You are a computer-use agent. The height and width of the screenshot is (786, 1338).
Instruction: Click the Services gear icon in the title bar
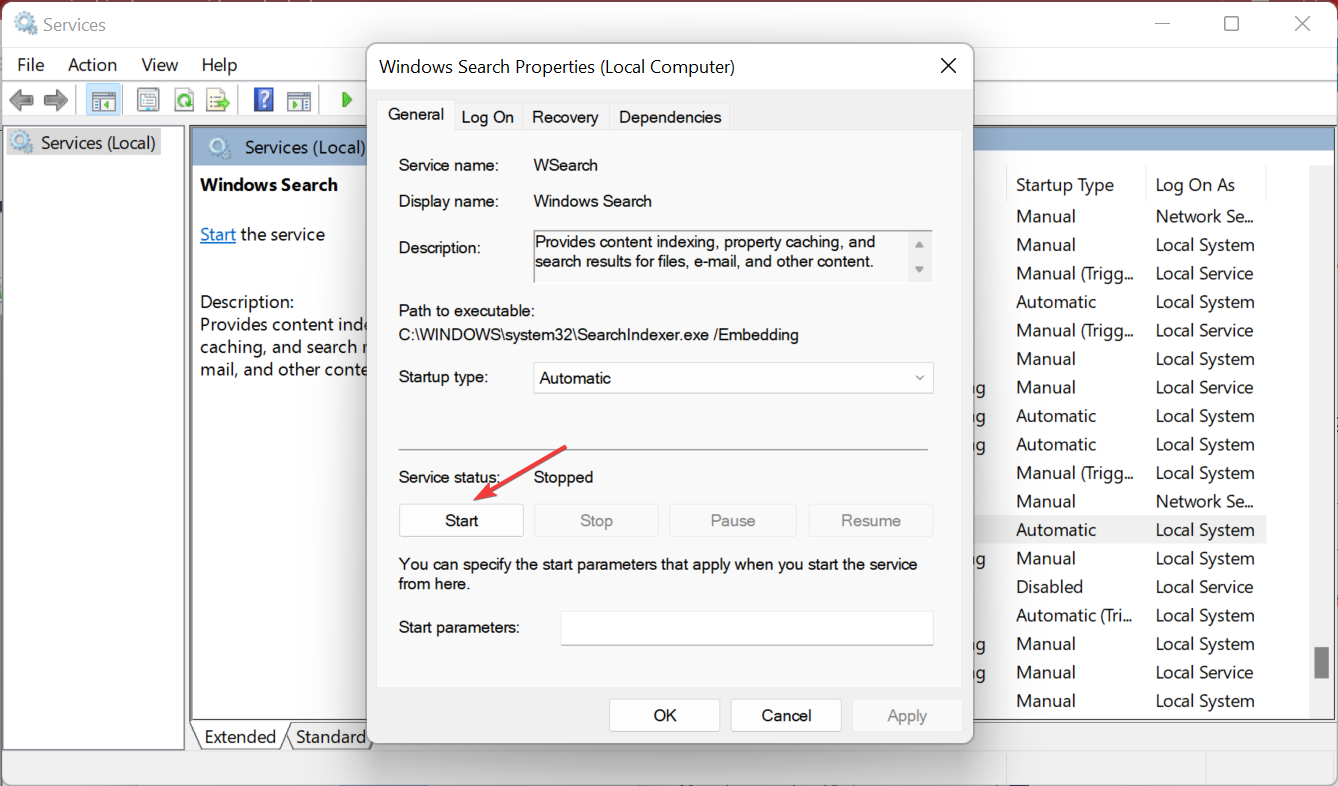(25, 24)
